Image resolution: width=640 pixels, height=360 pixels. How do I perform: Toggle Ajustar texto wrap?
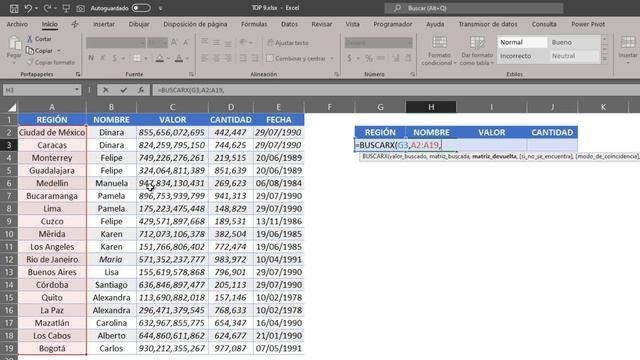tap(288, 43)
